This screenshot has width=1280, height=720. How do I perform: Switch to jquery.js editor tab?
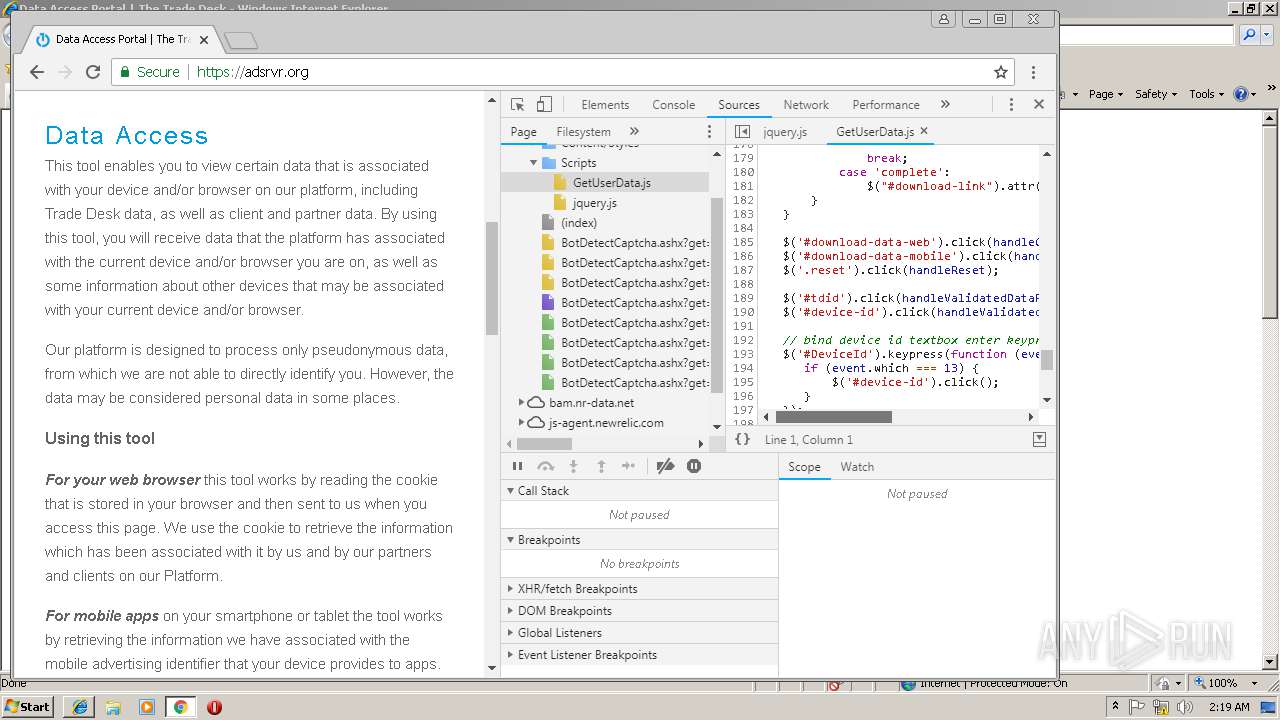(785, 131)
